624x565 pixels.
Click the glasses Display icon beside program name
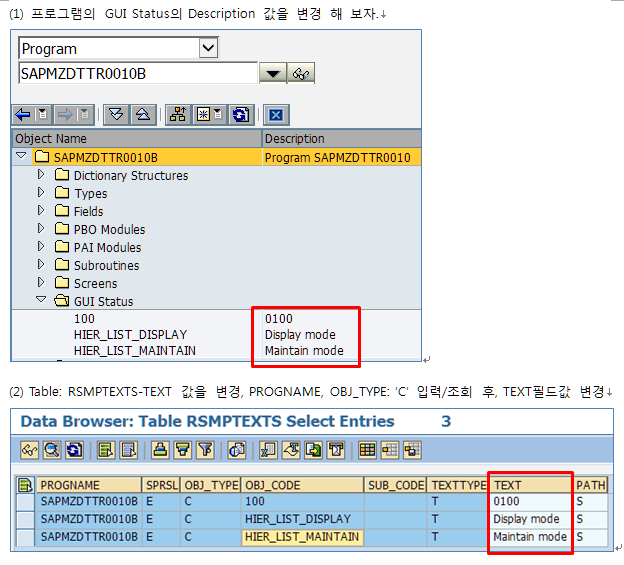point(301,74)
